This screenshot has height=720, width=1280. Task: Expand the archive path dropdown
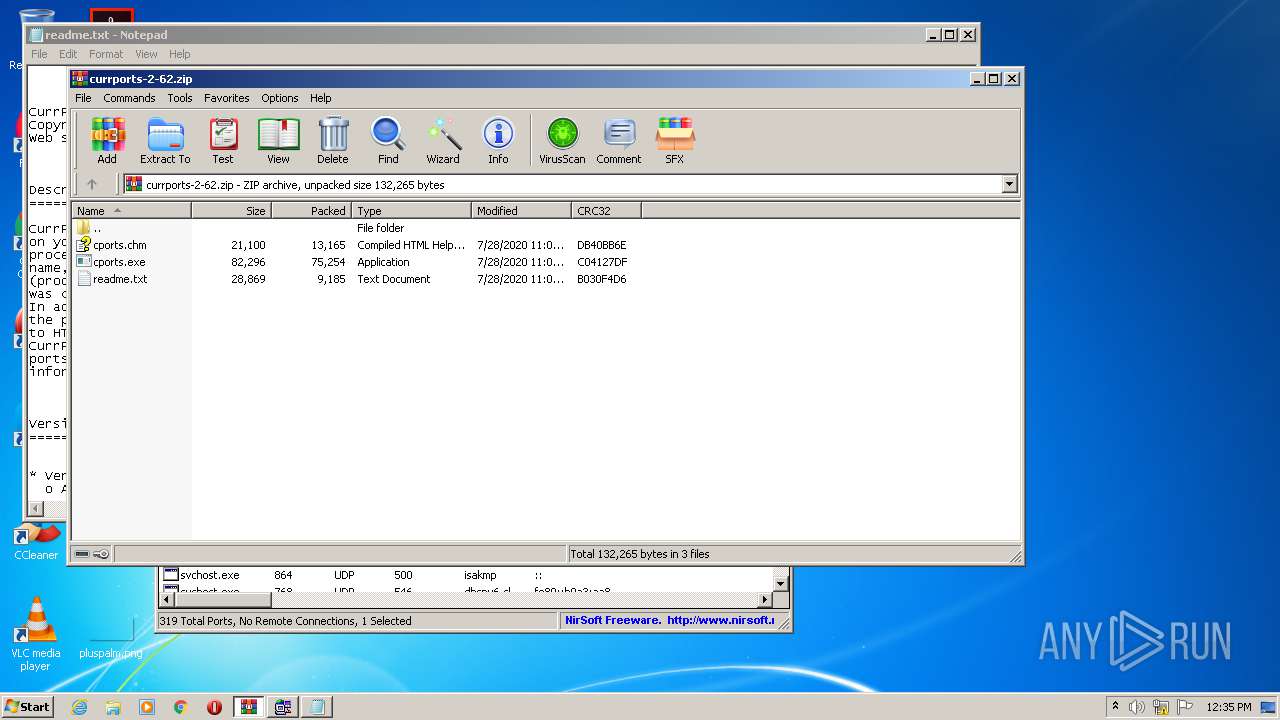(1009, 184)
